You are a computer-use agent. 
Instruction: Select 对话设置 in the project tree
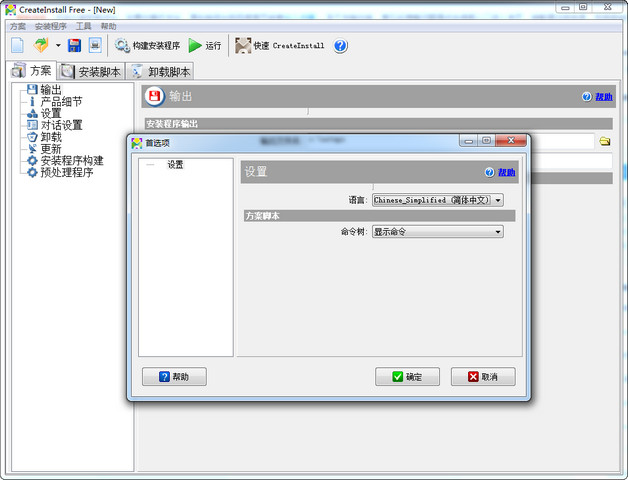click(x=61, y=125)
